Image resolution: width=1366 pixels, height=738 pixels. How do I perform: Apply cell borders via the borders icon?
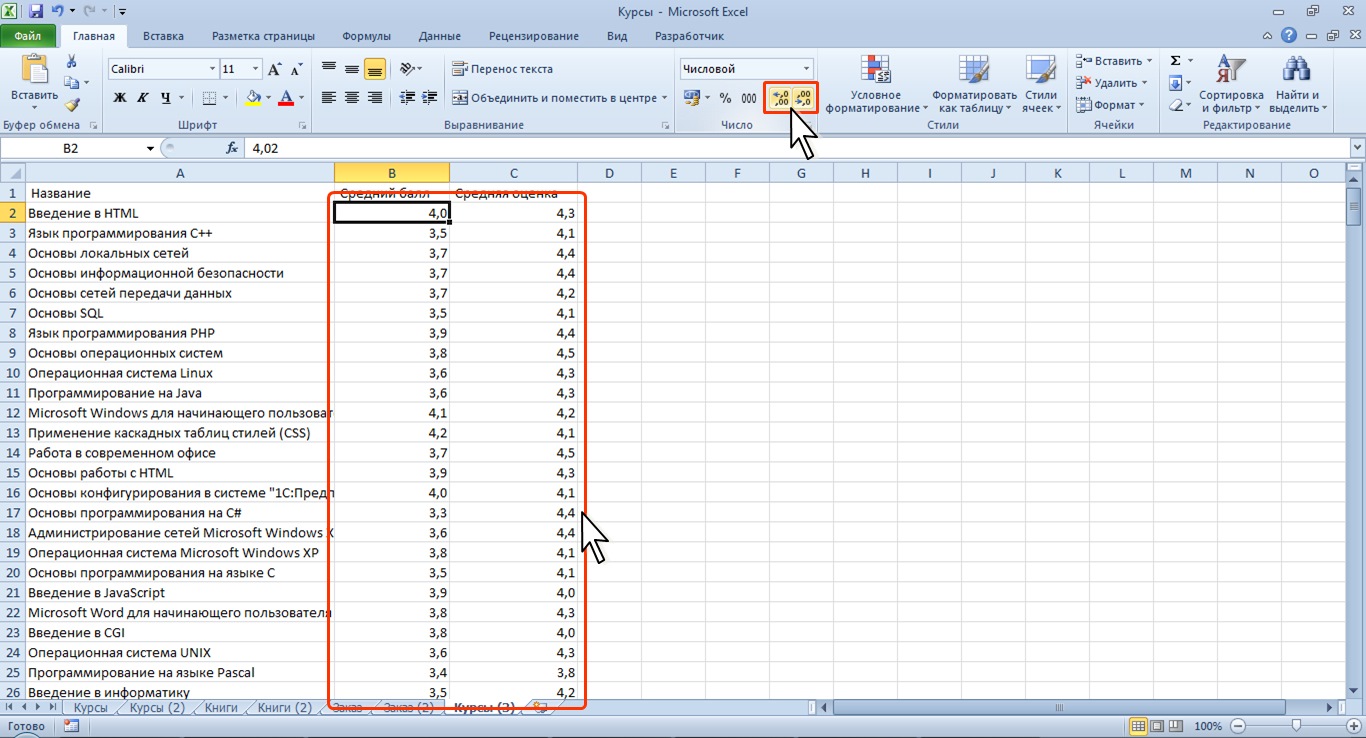[x=209, y=97]
